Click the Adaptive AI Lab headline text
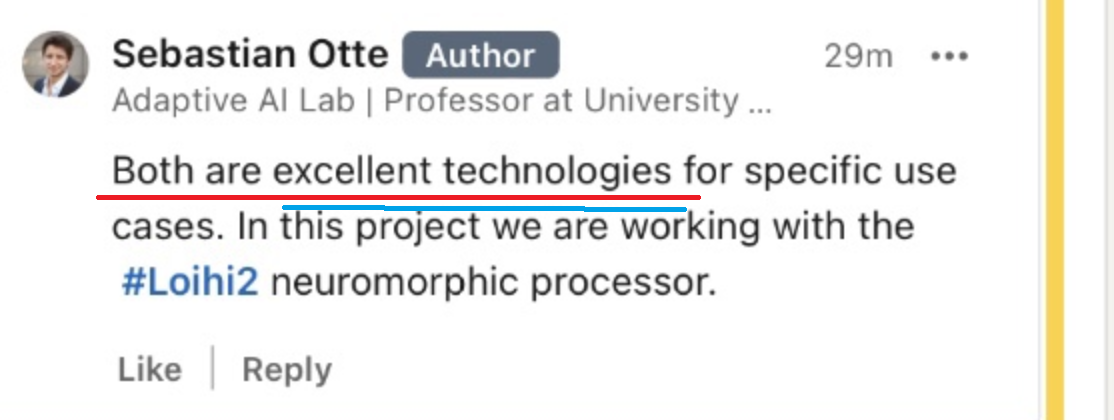Image resolution: width=1114 pixels, height=420 pixels. tap(235, 101)
